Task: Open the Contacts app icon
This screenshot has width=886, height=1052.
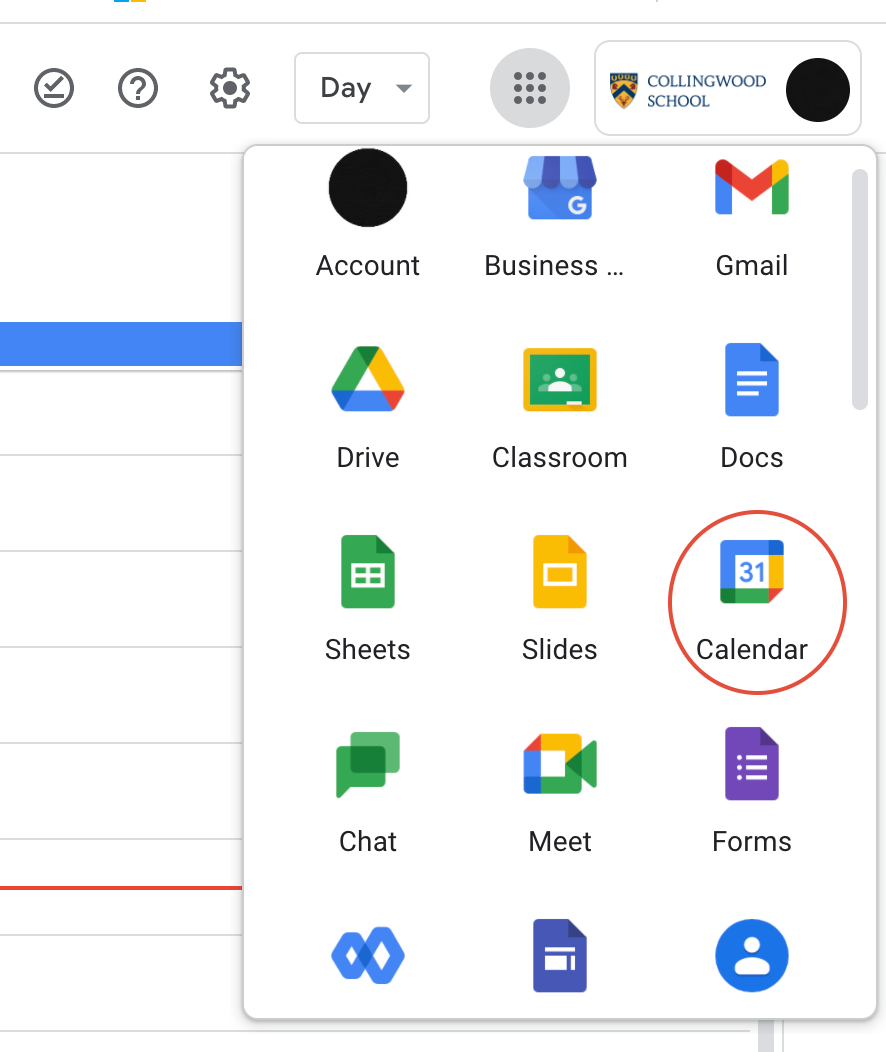Action: coord(751,955)
